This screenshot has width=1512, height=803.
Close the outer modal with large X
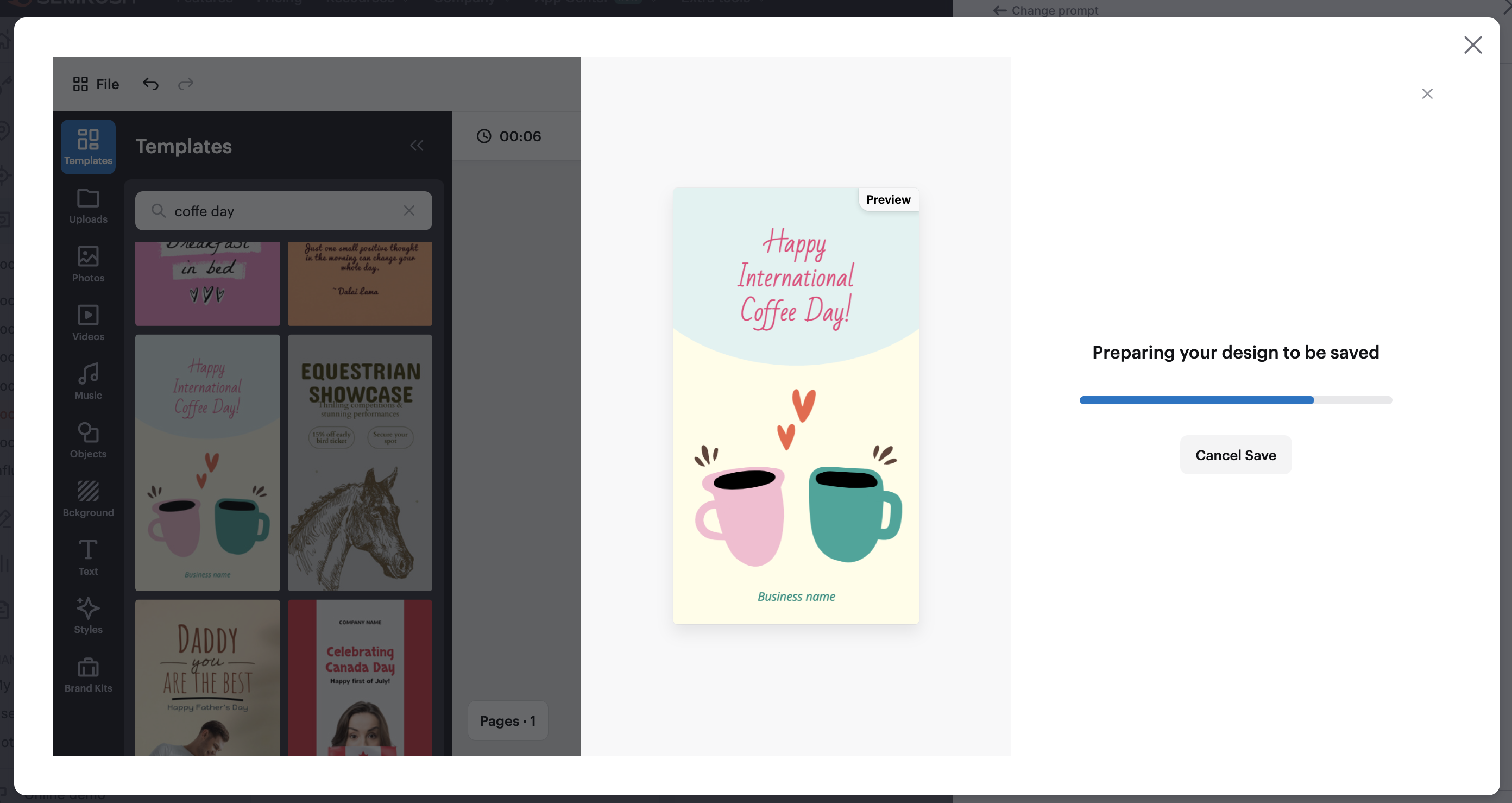pyautogui.click(x=1473, y=45)
